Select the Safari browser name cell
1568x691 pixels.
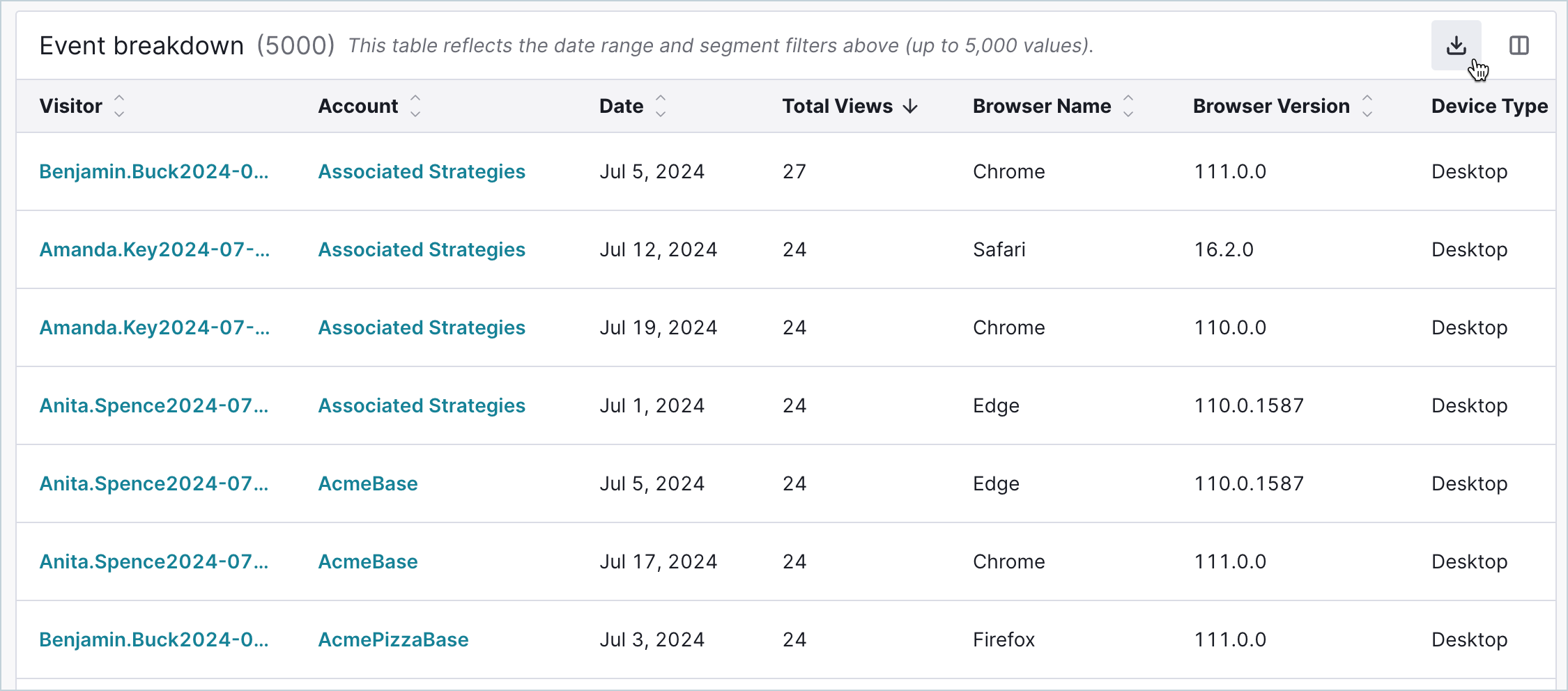click(x=999, y=249)
